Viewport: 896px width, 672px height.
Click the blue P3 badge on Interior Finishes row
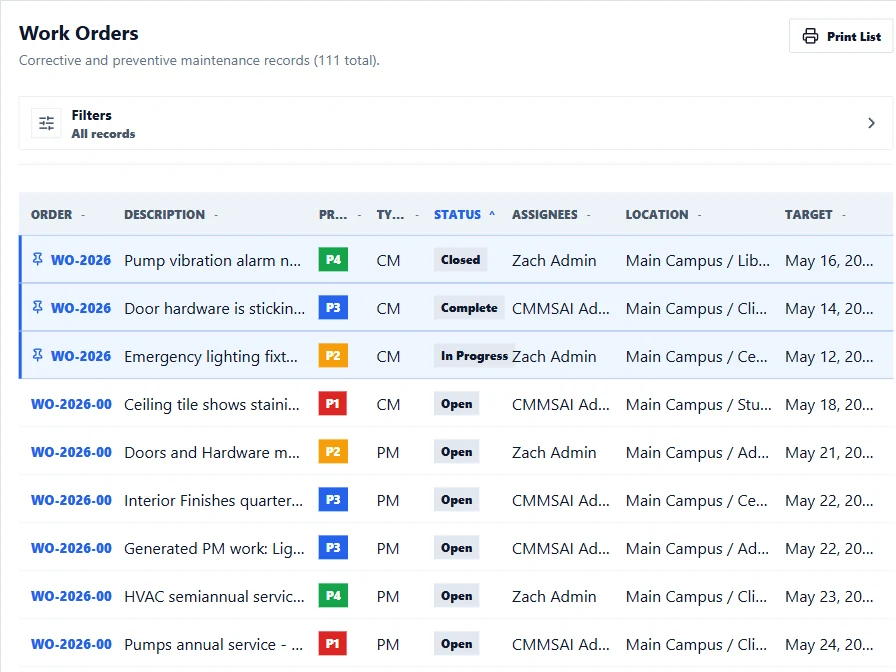333,499
